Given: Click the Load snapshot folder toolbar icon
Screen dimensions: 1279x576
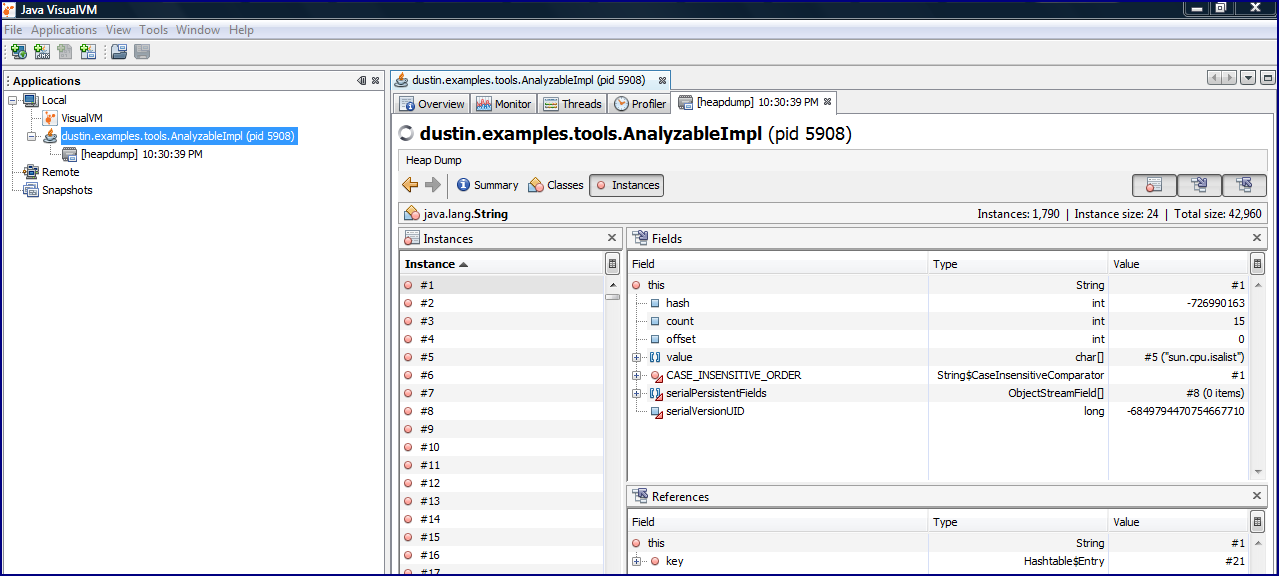Looking at the screenshot, I should tap(119, 52).
